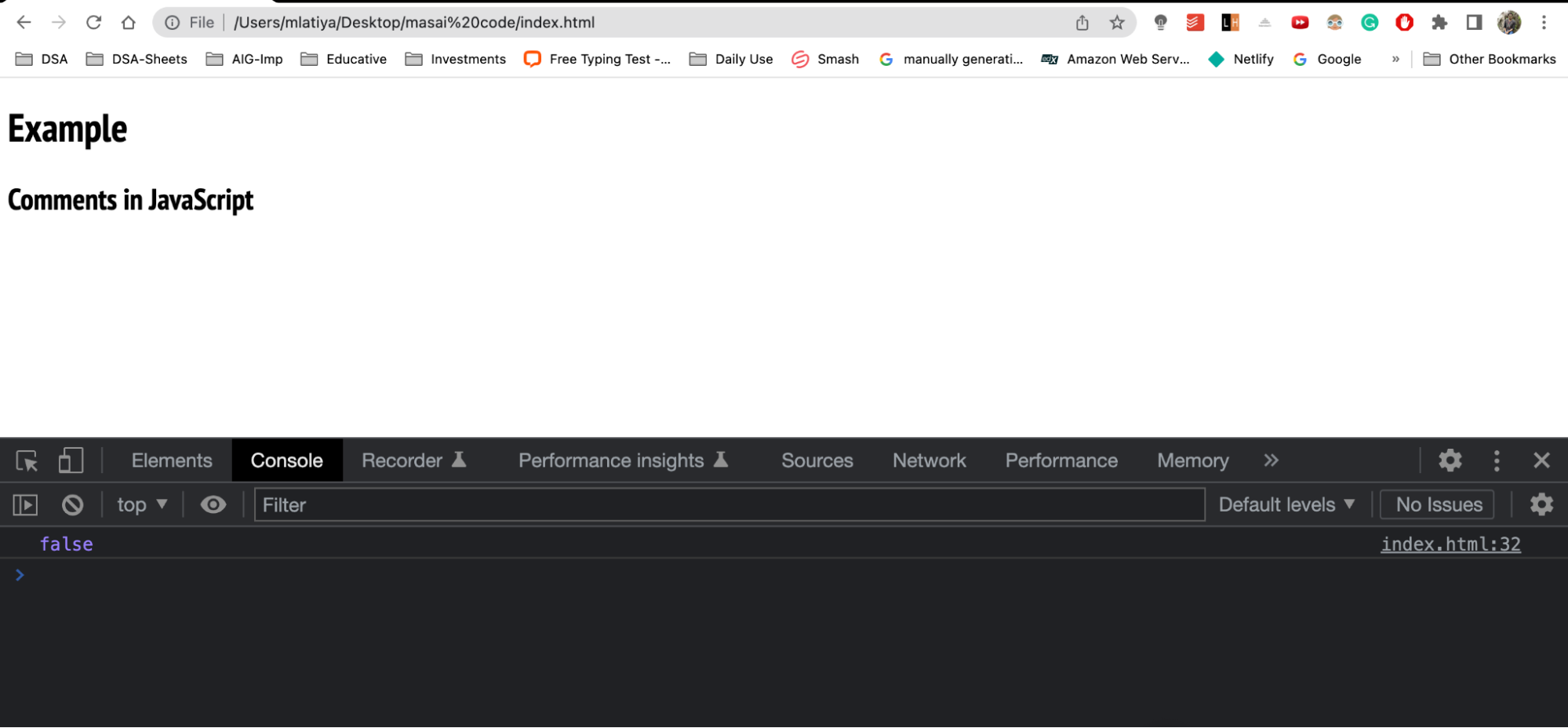The height and width of the screenshot is (728, 1568).
Task: Click the No Issues button
Action: tap(1438, 504)
